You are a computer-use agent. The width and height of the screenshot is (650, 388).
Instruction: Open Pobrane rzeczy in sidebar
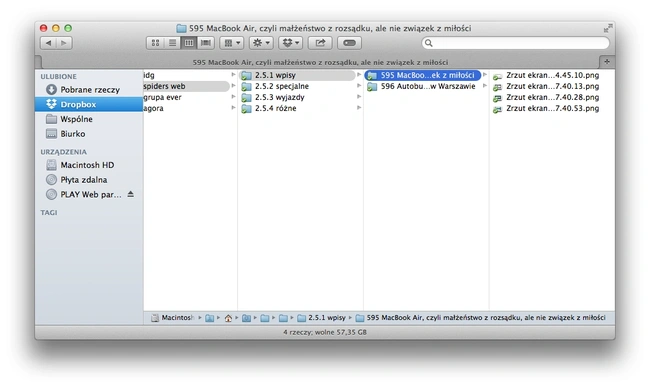pos(89,90)
